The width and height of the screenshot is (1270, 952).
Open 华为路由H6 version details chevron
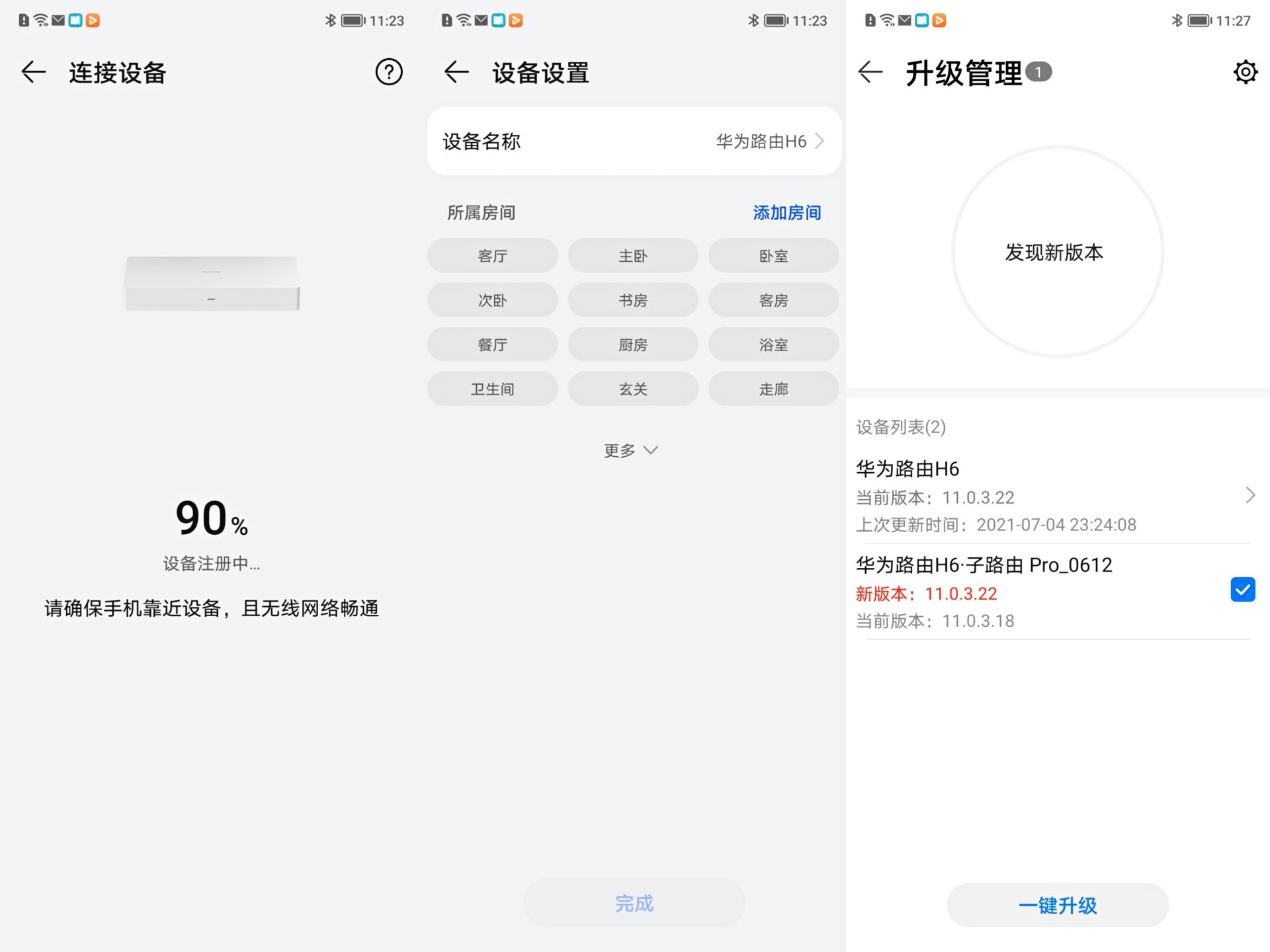[x=1249, y=495]
